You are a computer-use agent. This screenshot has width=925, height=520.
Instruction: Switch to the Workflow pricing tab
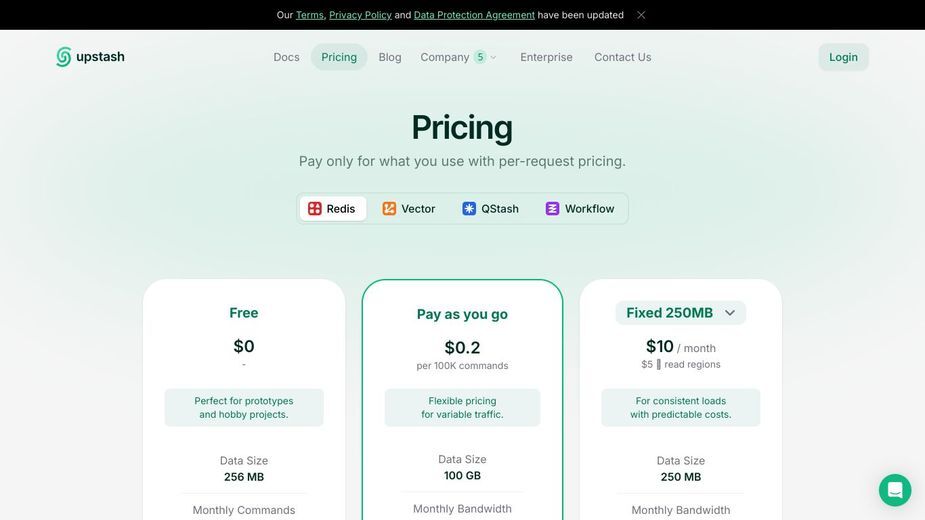(x=580, y=208)
